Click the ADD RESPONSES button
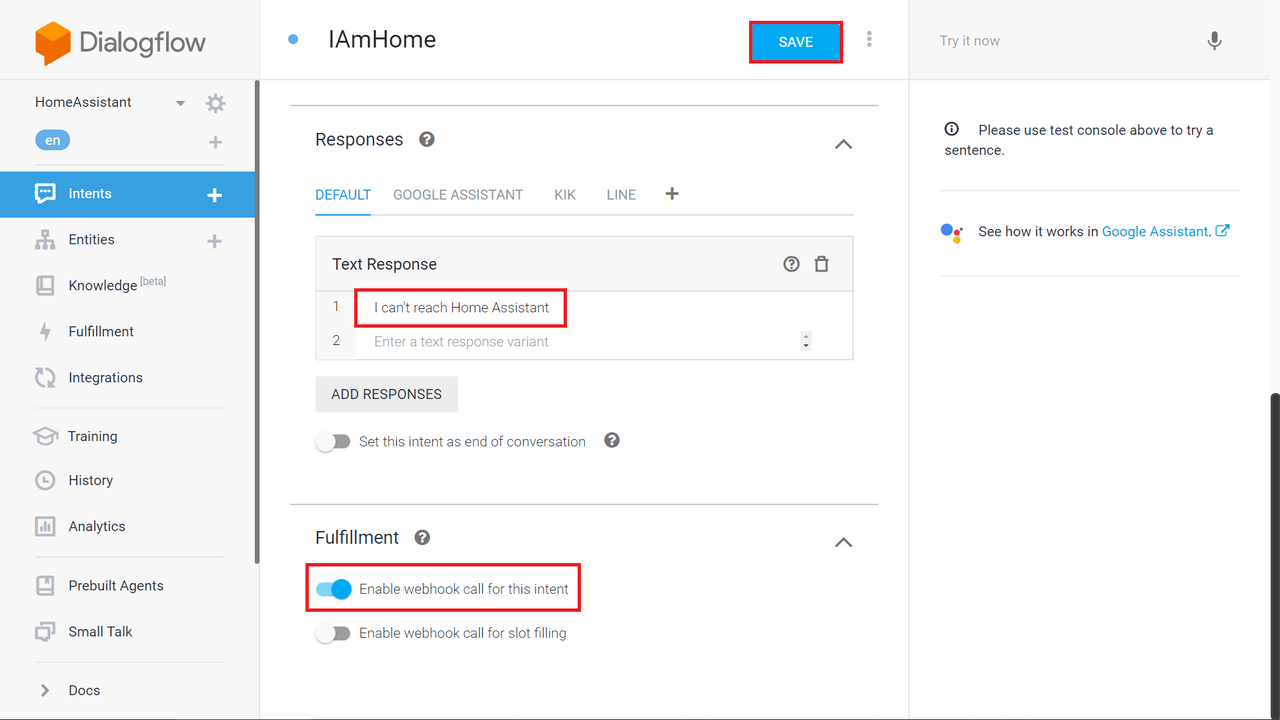 tap(387, 394)
